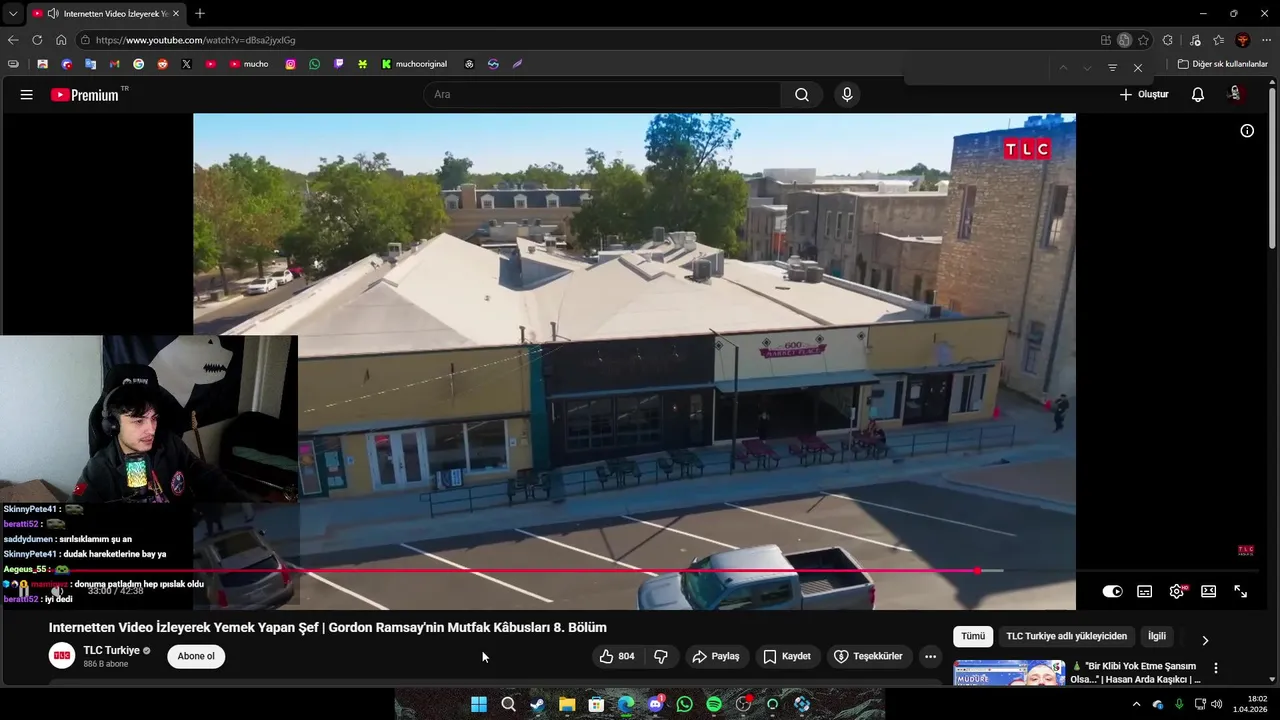Screen dimensions: 1280x720
Task: Open WhatsApp bookmark in bookmarks bar
Action: (315, 64)
